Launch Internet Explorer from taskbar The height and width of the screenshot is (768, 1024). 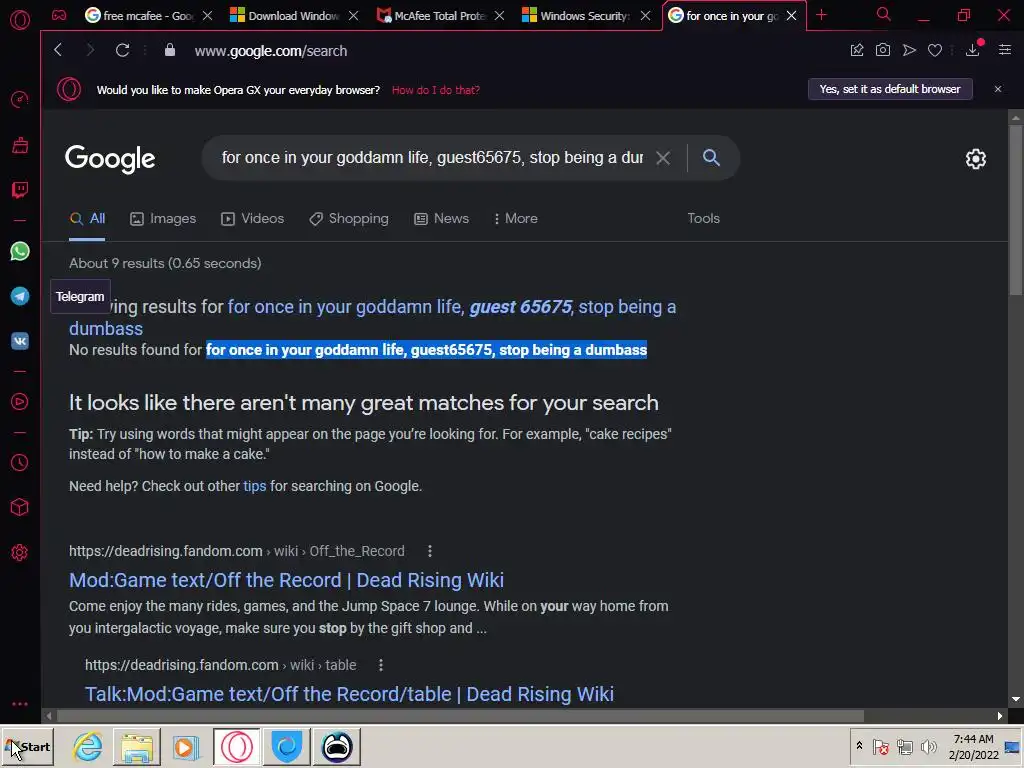coord(87,747)
